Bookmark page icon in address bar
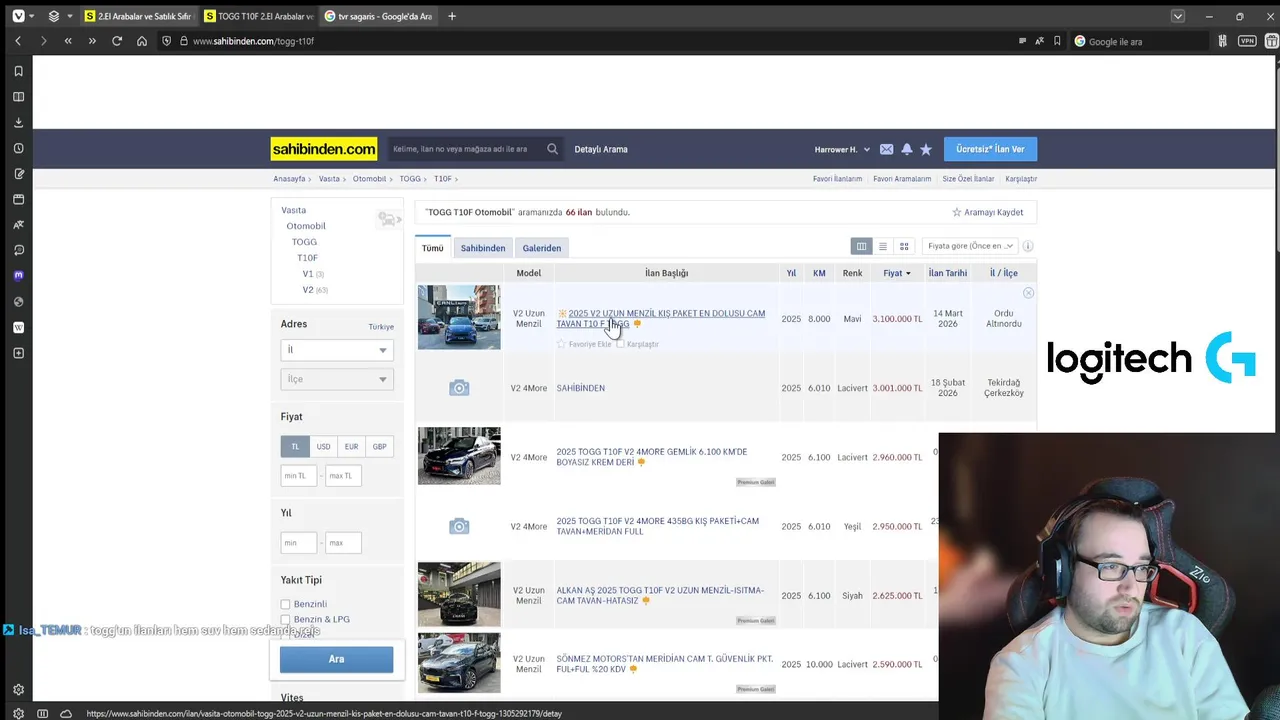This screenshot has height=720, width=1280. [x=1057, y=41]
